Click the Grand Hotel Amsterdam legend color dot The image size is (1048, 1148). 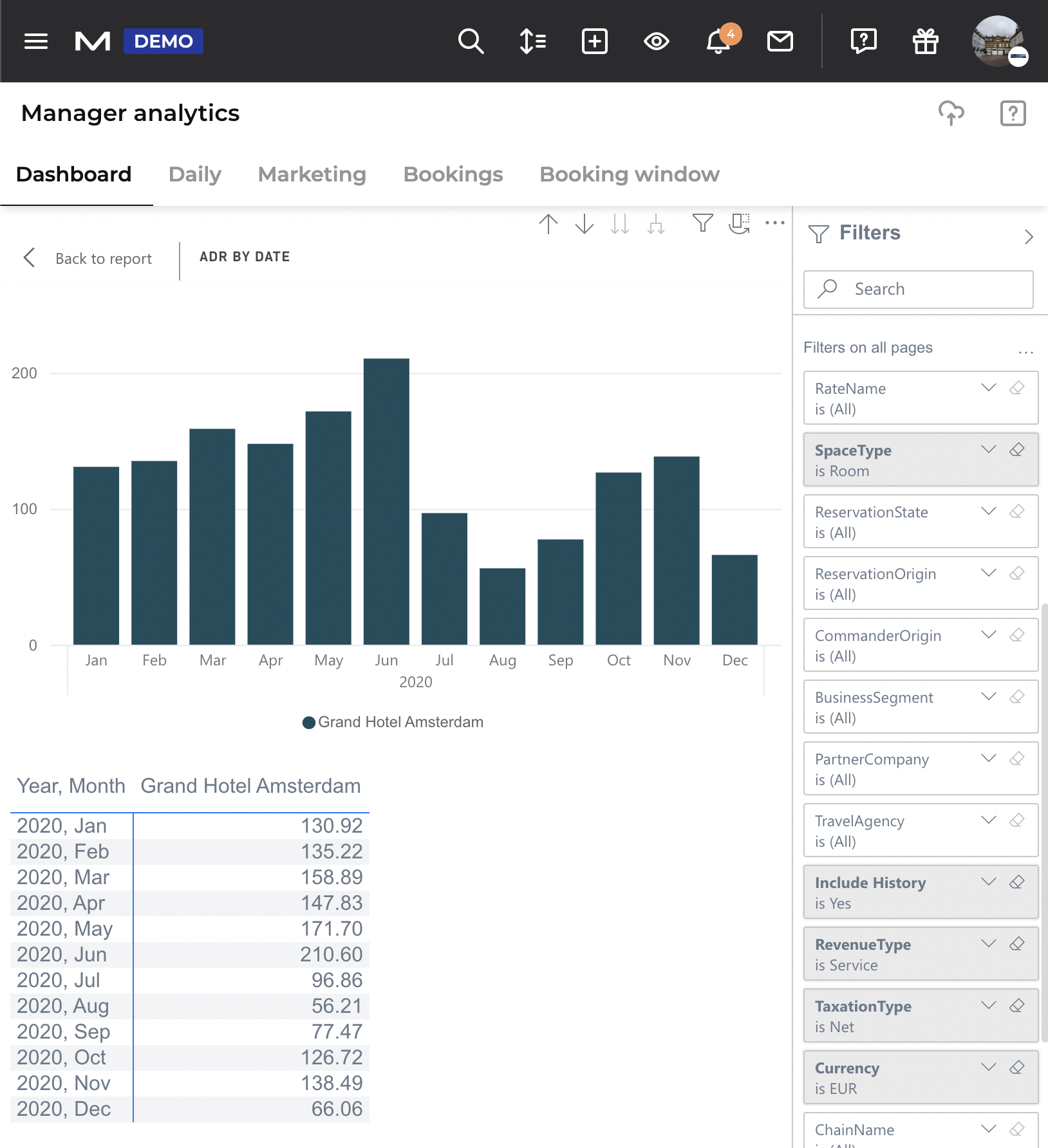309,723
